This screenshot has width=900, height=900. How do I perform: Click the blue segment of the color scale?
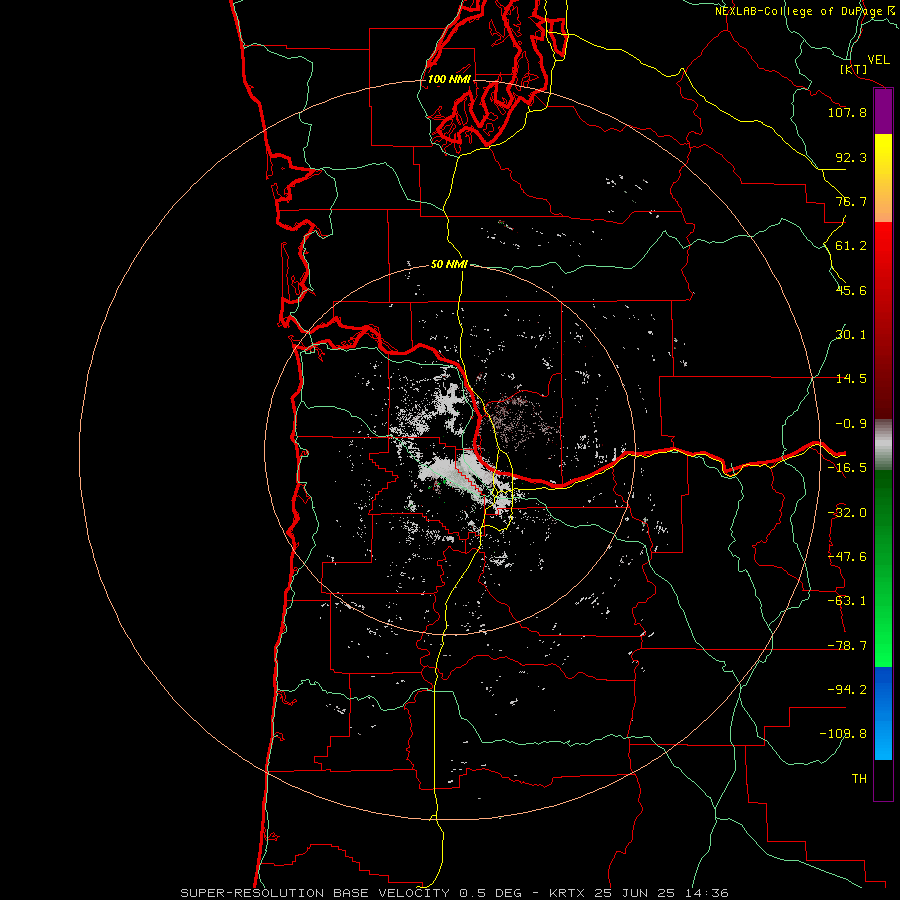(883, 713)
